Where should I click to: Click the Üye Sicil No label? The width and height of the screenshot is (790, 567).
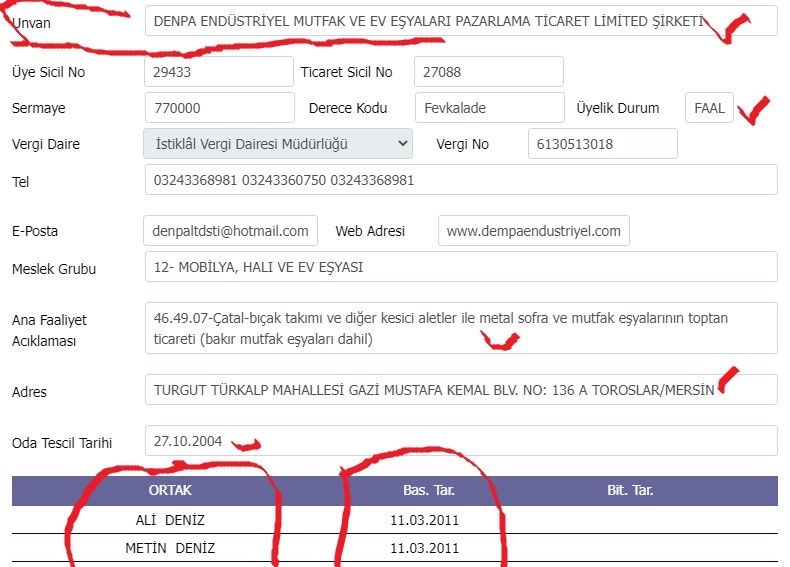[48, 72]
